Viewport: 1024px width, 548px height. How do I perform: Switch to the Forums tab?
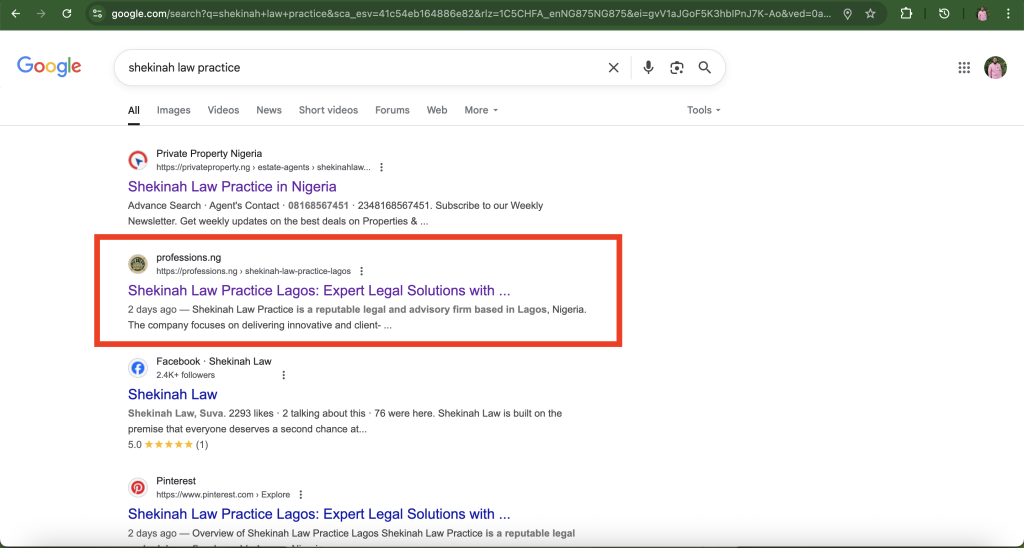[x=392, y=110]
